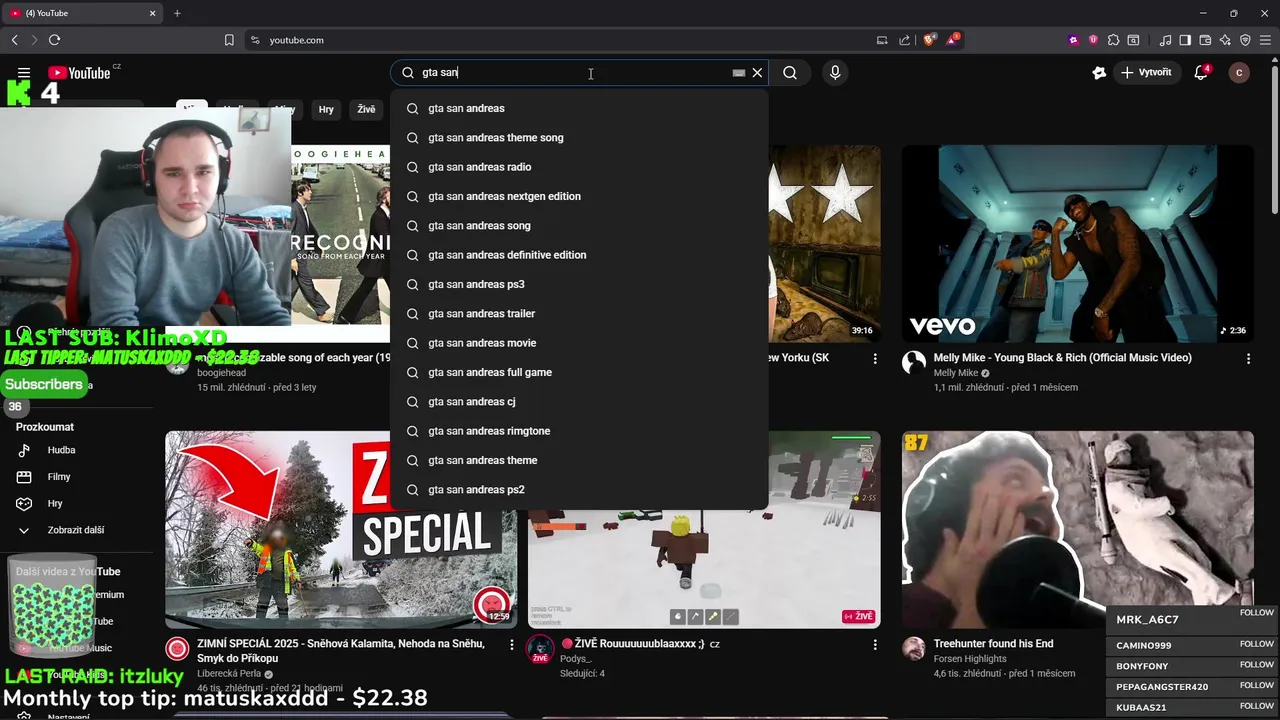1280x720 pixels.
Task: Filter feed with the Živě chip
Action: [x=366, y=110]
